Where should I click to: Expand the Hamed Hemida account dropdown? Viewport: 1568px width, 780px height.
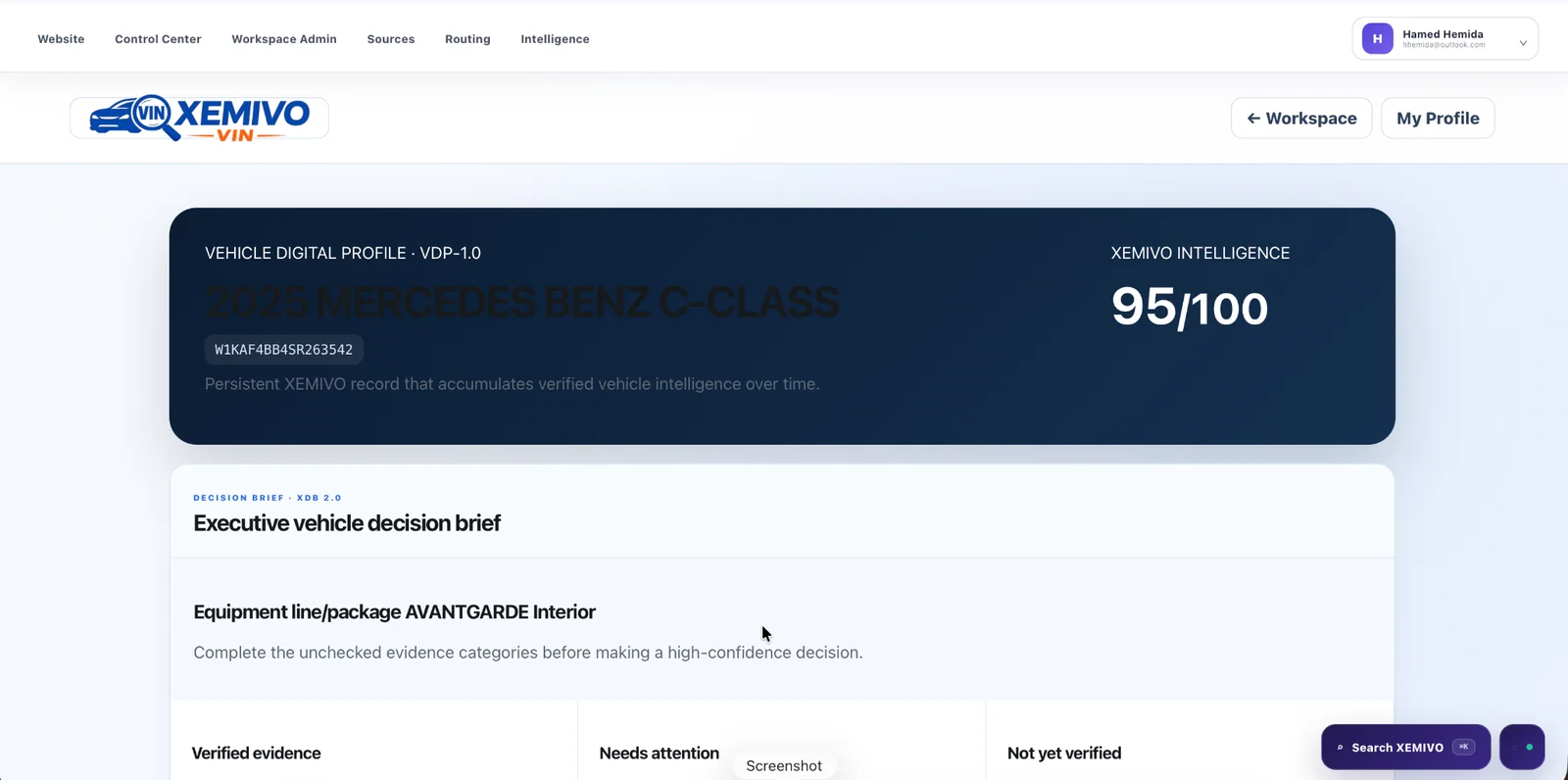1445,39
